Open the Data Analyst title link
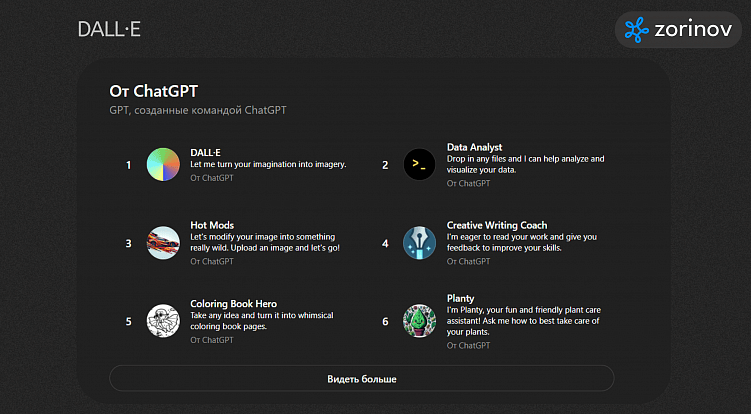Image resolution: width=751 pixels, height=414 pixels. 474,147
